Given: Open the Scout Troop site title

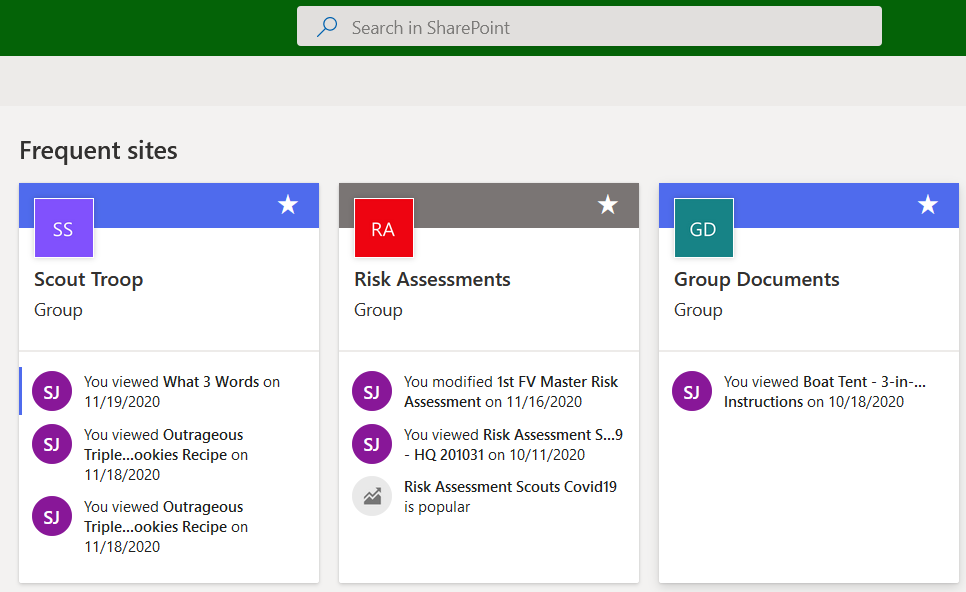Looking at the screenshot, I should tap(89, 280).
